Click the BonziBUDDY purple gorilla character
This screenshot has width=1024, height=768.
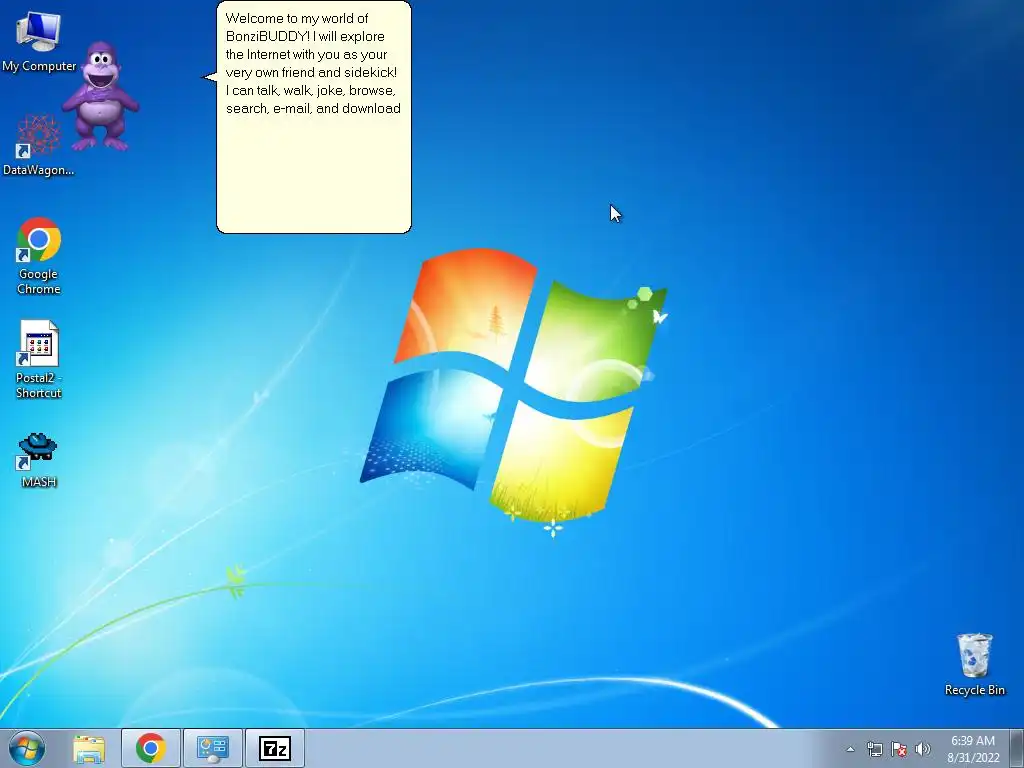pyautogui.click(x=101, y=96)
